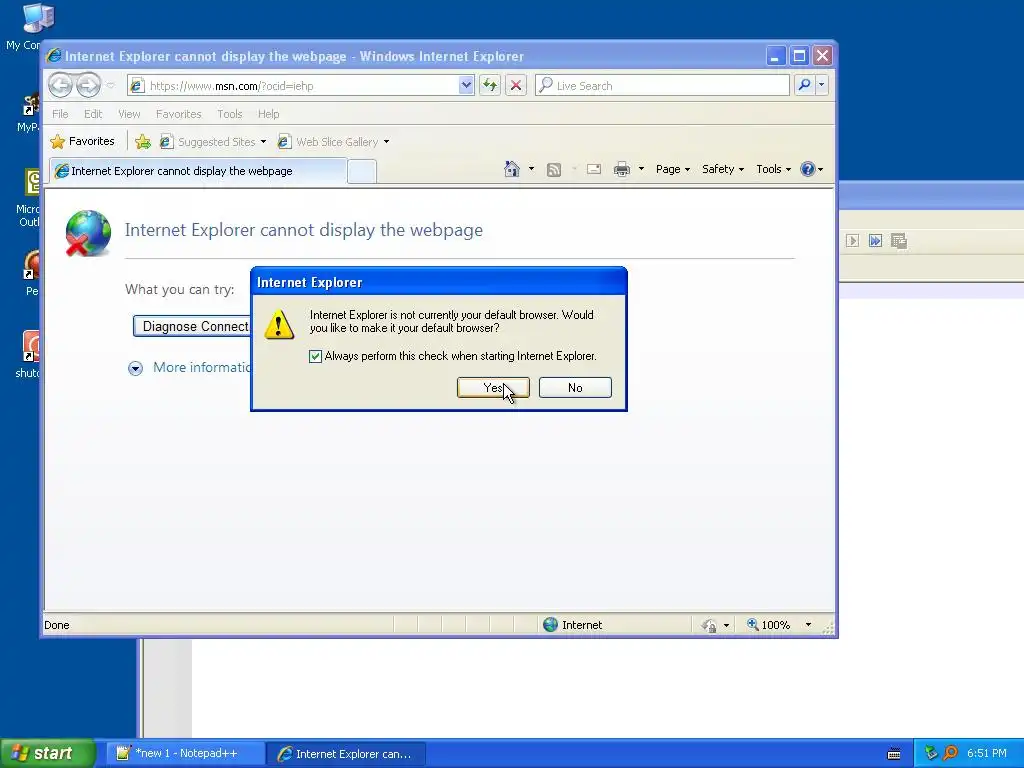Click the play icon in background window
Image resolution: width=1024 pixels, height=768 pixels.
852,241
